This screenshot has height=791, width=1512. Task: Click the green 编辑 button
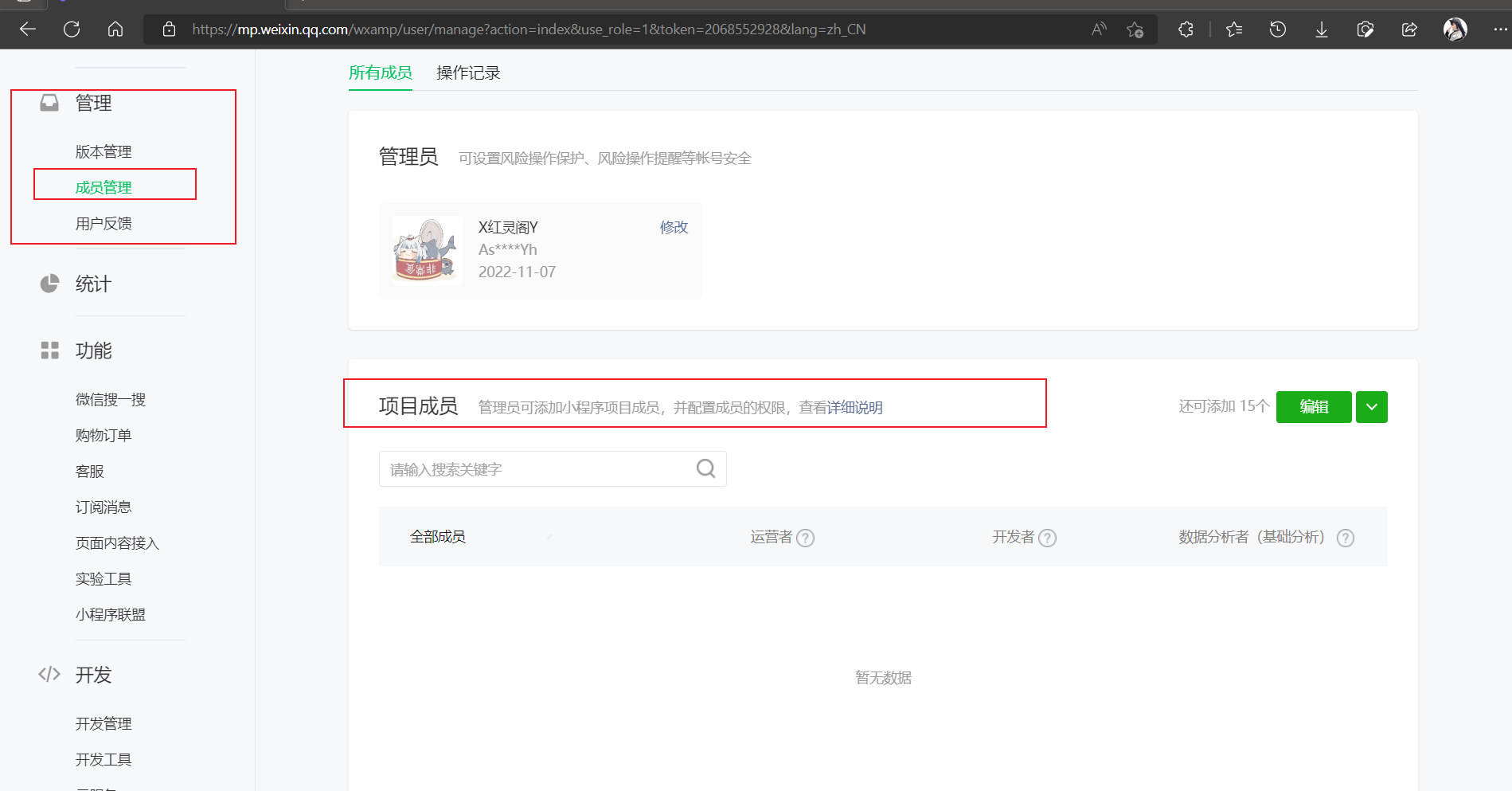pyautogui.click(x=1313, y=407)
